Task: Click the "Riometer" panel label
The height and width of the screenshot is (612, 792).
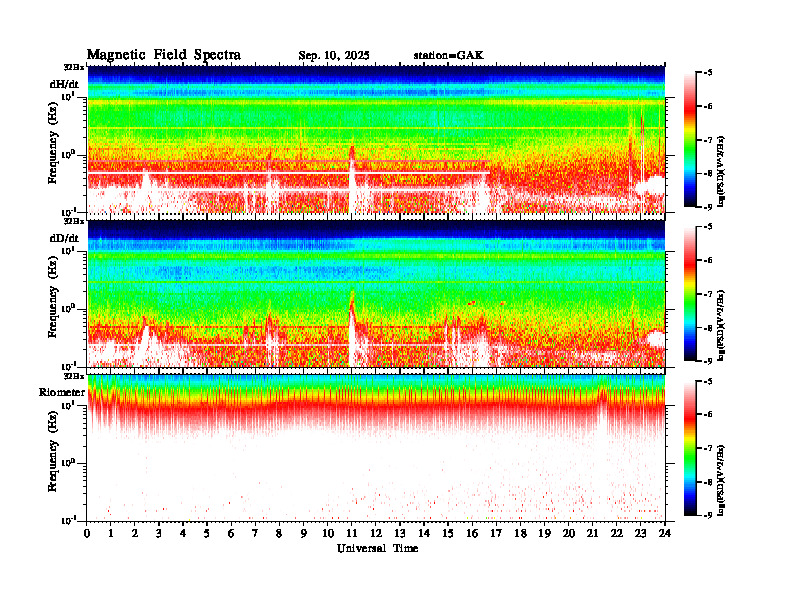Action: [x=62, y=392]
